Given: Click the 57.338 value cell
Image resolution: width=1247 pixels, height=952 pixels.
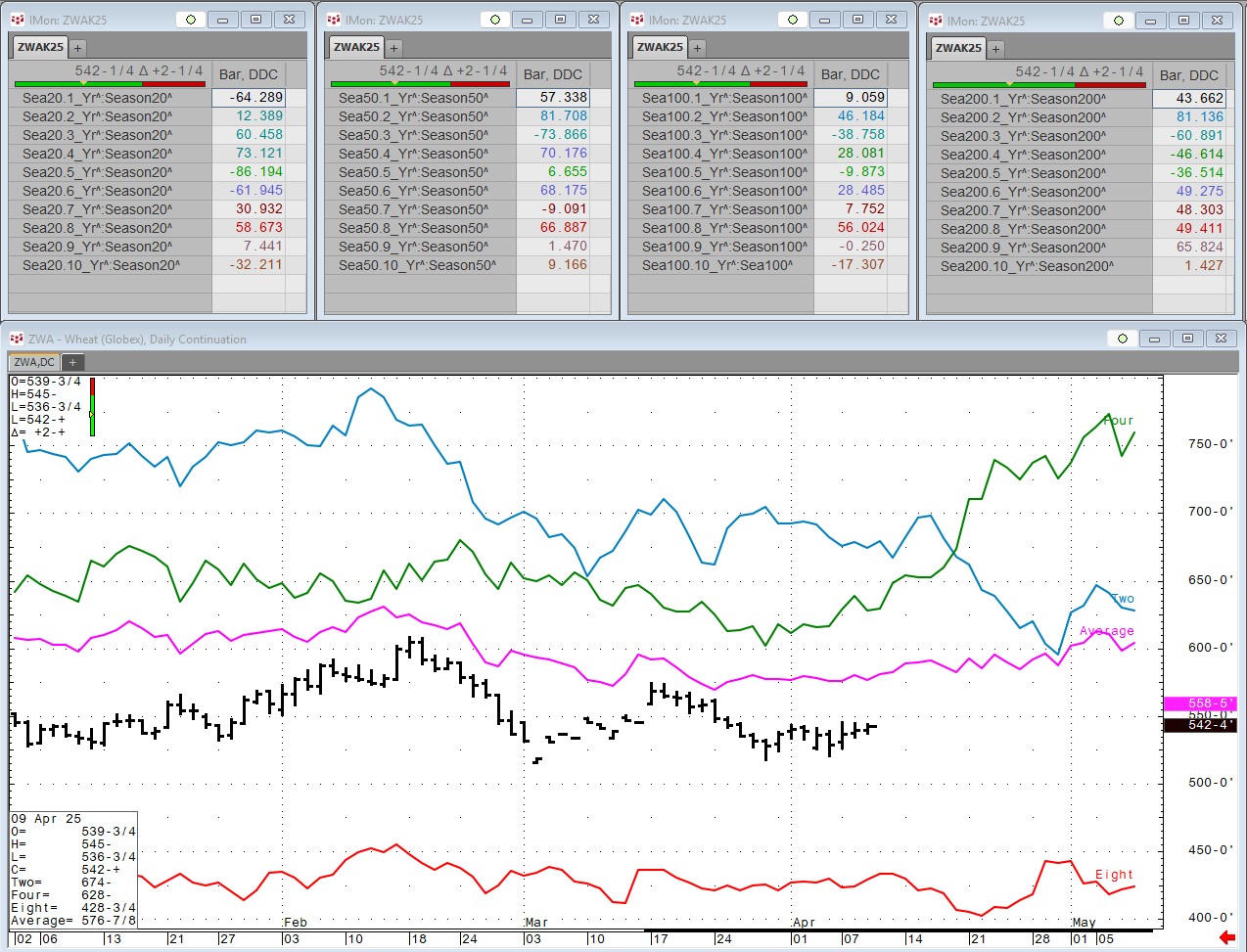Looking at the screenshot, I should click(553, 98).
